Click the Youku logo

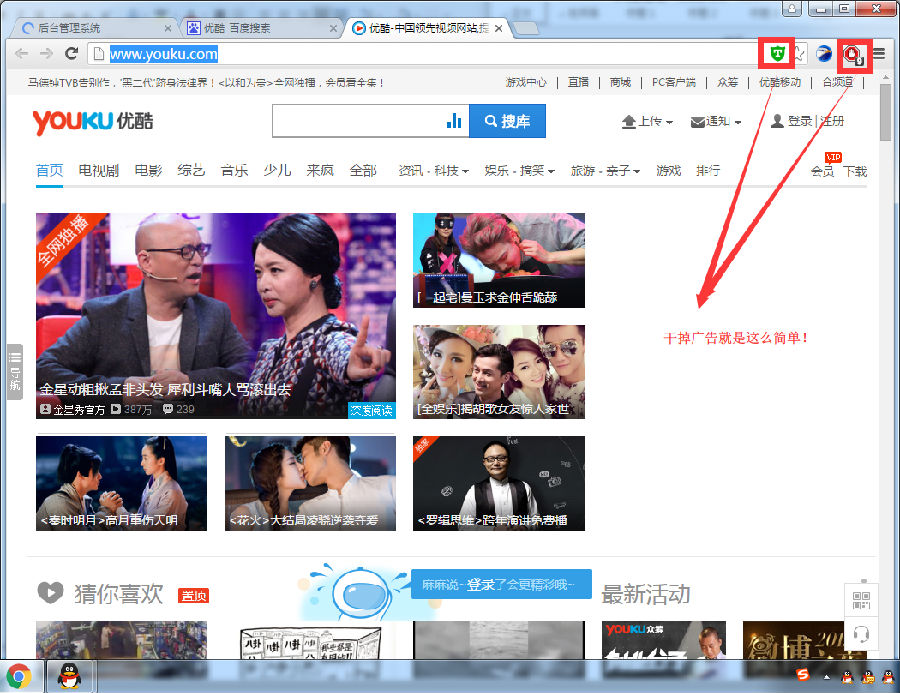[93, 121]
